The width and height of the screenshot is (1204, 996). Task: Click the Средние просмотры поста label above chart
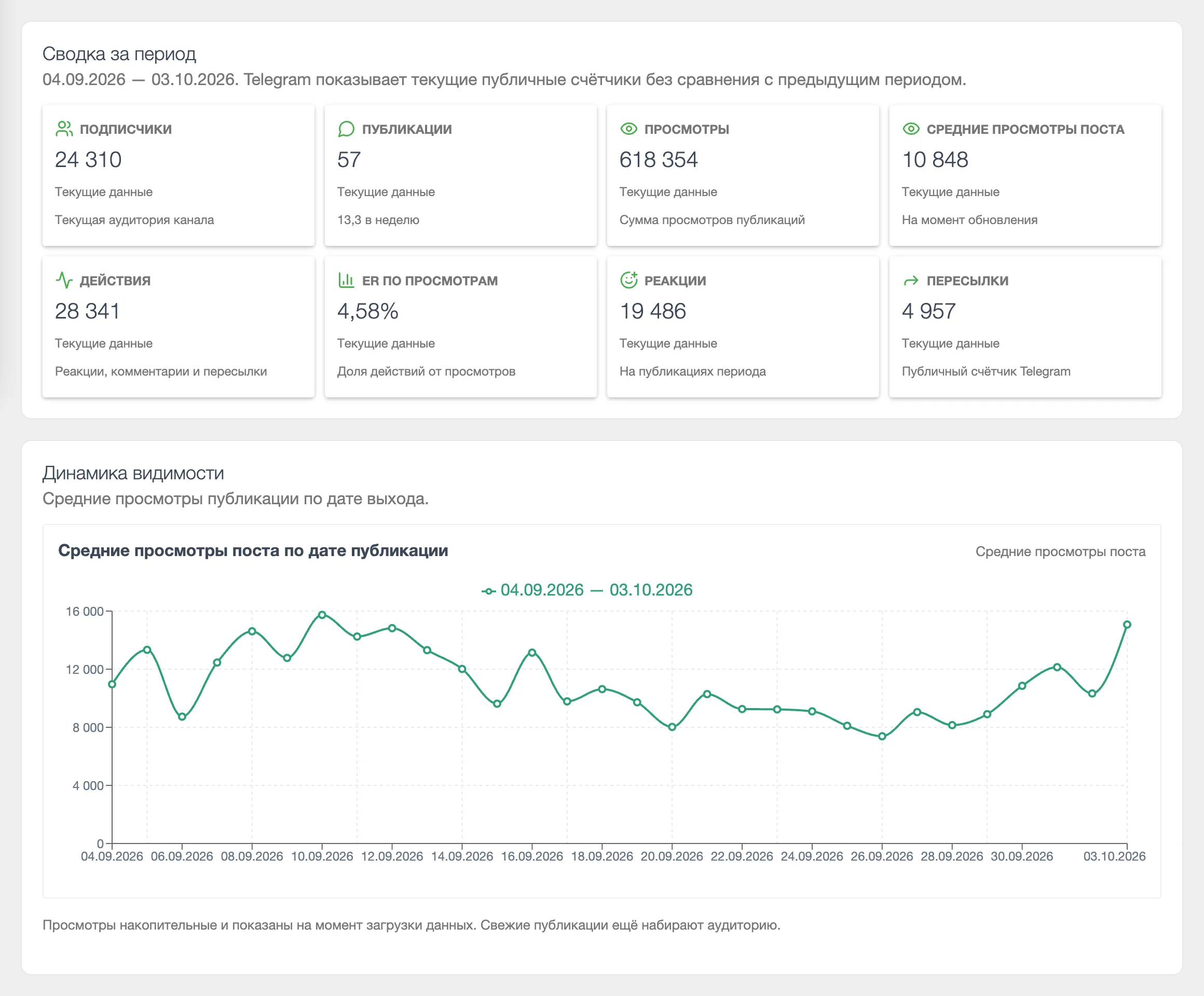point(1060,551)
